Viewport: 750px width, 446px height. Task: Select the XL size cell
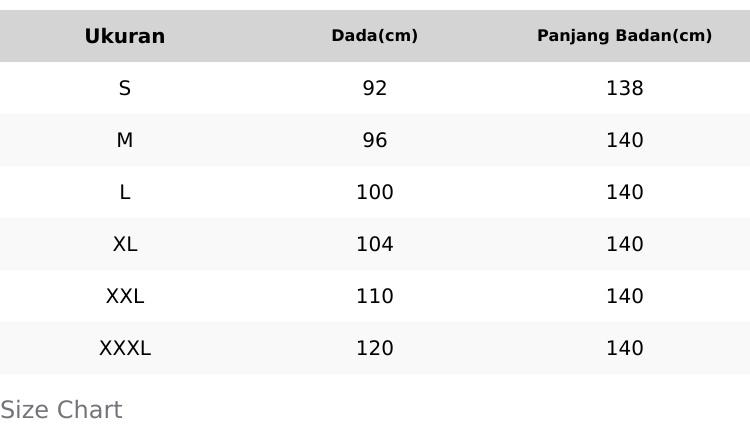125,244
